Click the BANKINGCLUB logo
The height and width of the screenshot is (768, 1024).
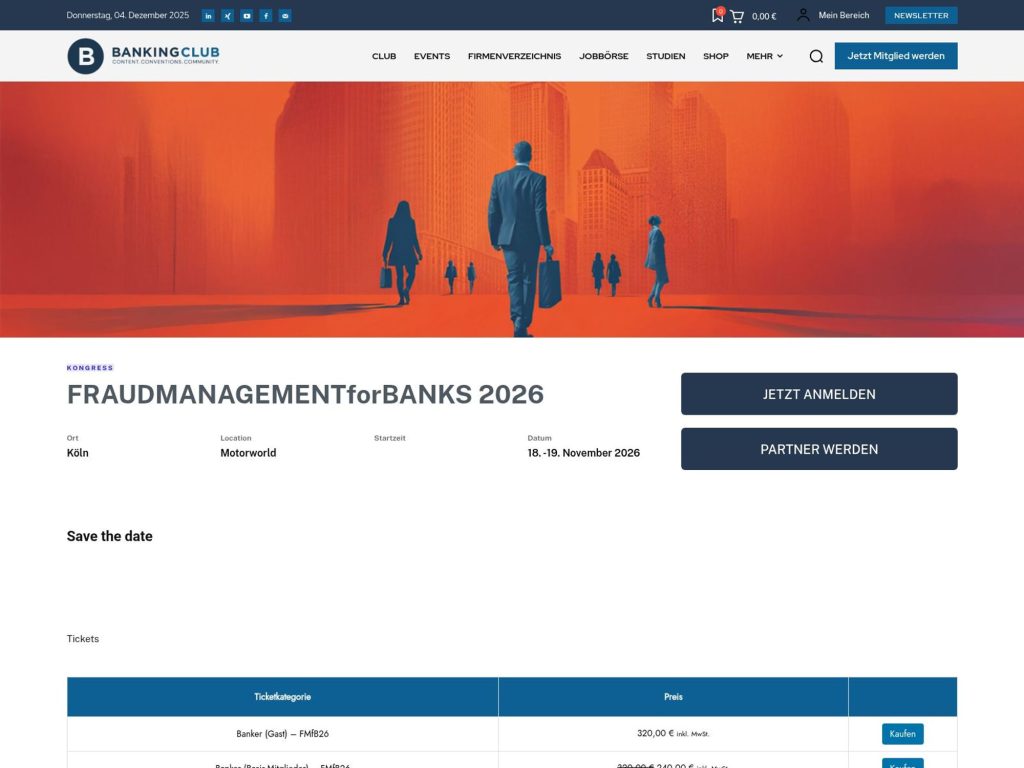point(142,55)
